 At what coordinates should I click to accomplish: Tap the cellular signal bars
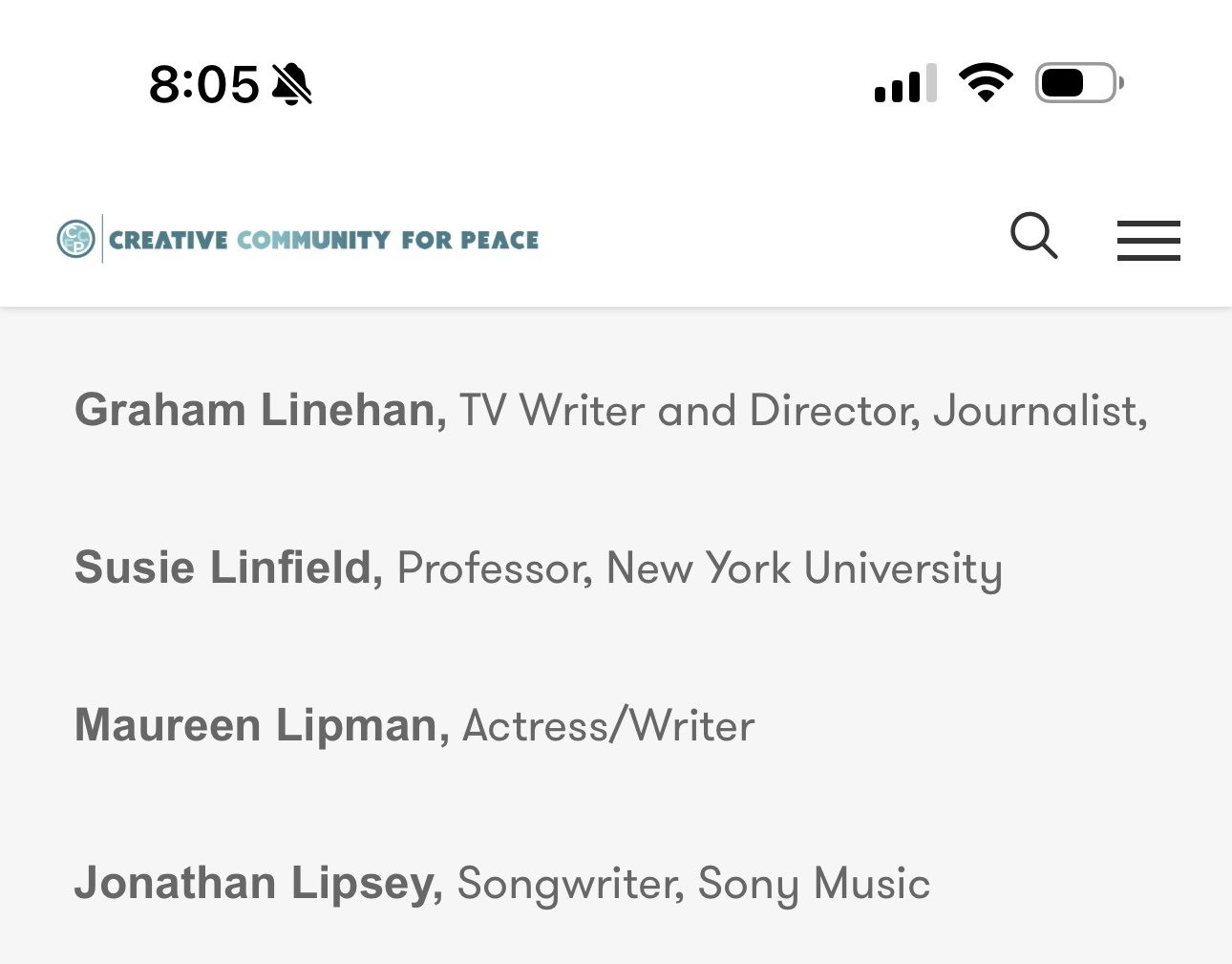point(904,84)
